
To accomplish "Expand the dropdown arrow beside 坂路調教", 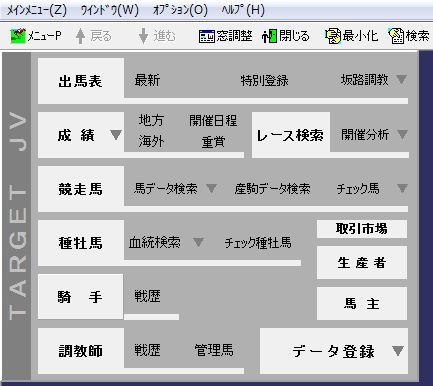I will 401,79.
